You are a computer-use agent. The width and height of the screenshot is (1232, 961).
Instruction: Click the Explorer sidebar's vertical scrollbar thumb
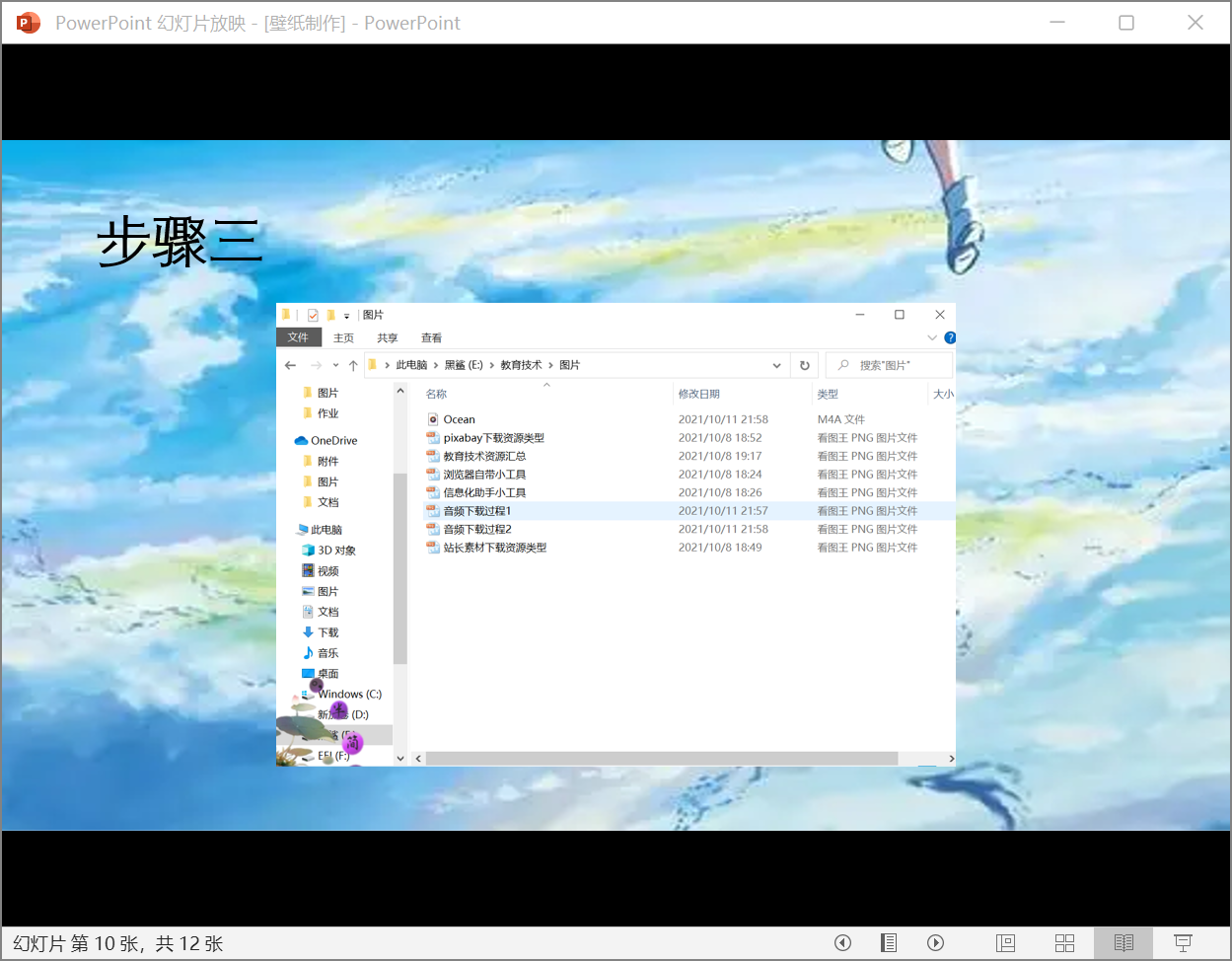[x=400, y=568]
